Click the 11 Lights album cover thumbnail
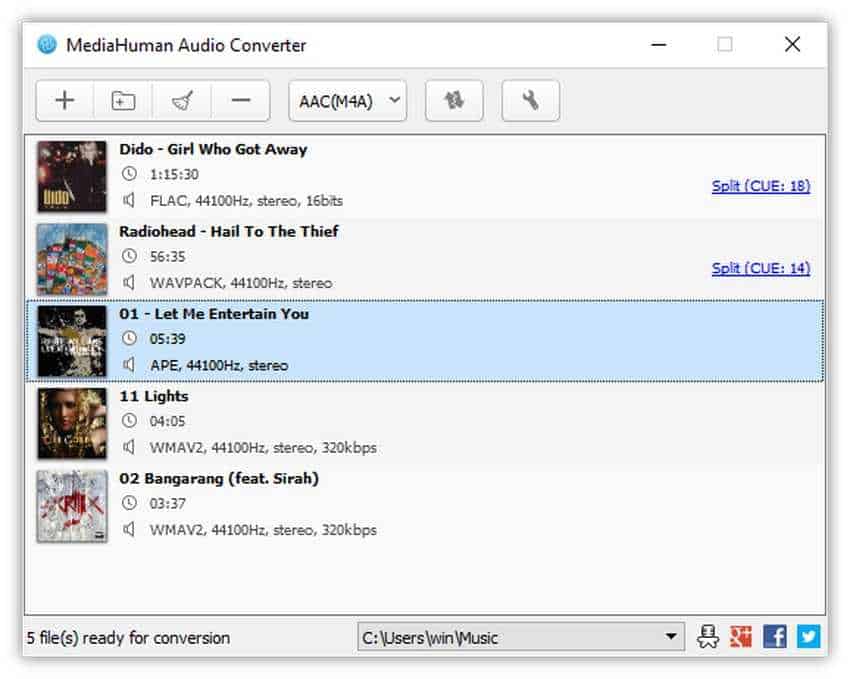Image resolution: width=850 pixels, height=679 pixels. (72, 424)
